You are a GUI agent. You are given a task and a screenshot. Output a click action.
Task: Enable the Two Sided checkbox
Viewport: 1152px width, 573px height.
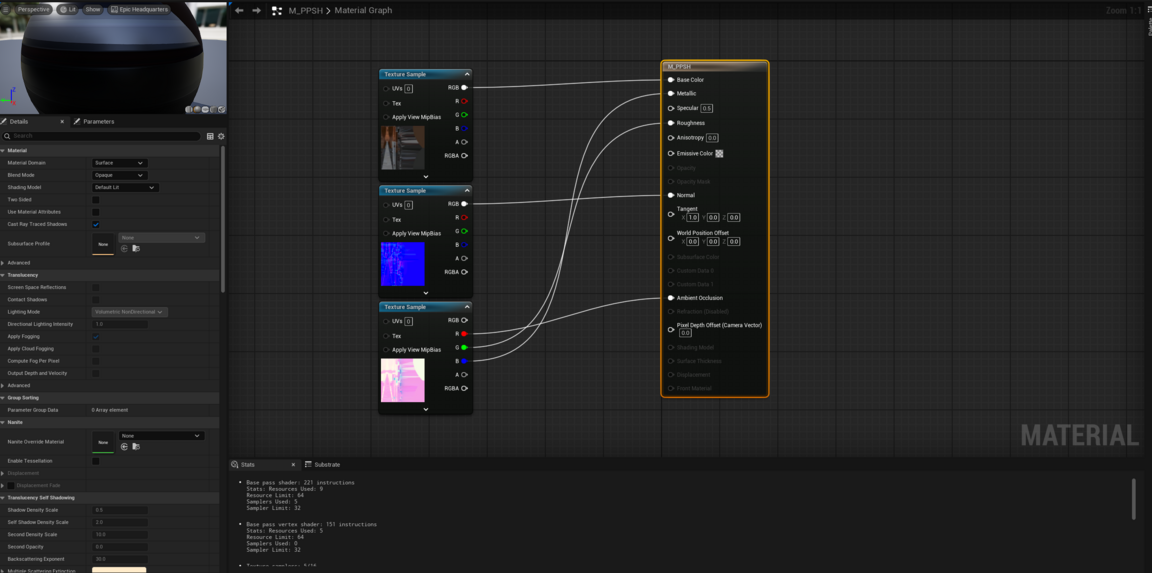point(96,200)
